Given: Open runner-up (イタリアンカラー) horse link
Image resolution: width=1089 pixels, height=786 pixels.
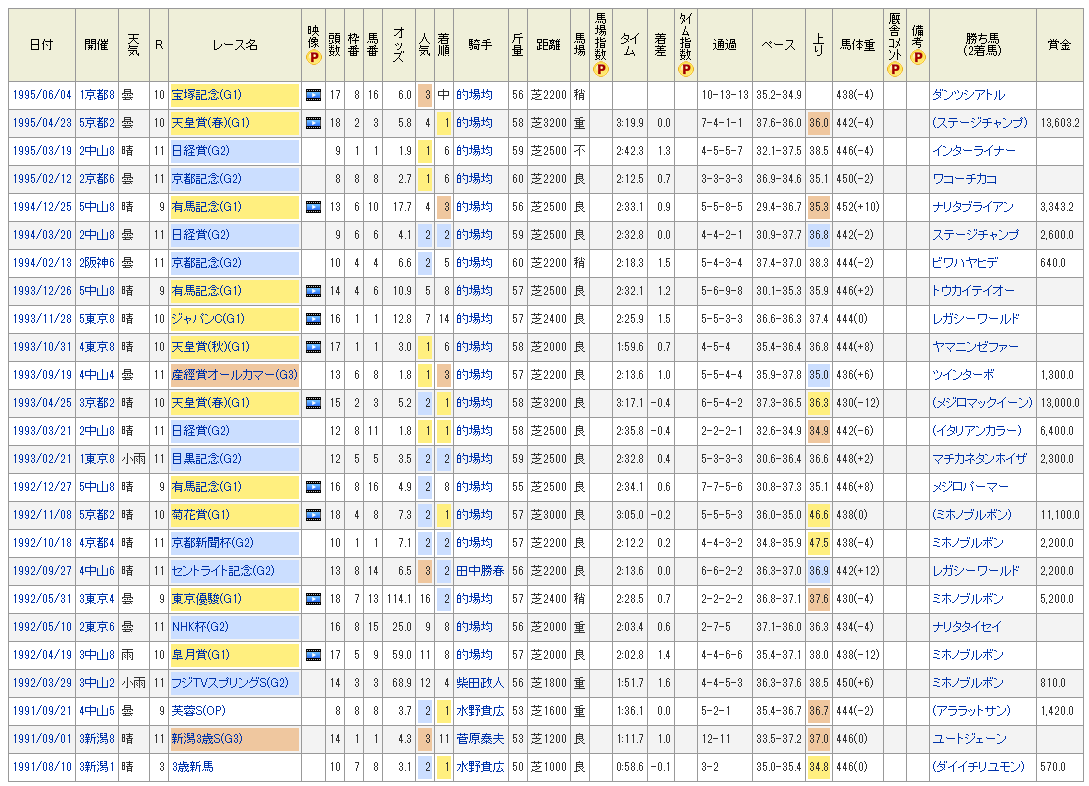Looking at the screenshot, I should coord(976,430).
